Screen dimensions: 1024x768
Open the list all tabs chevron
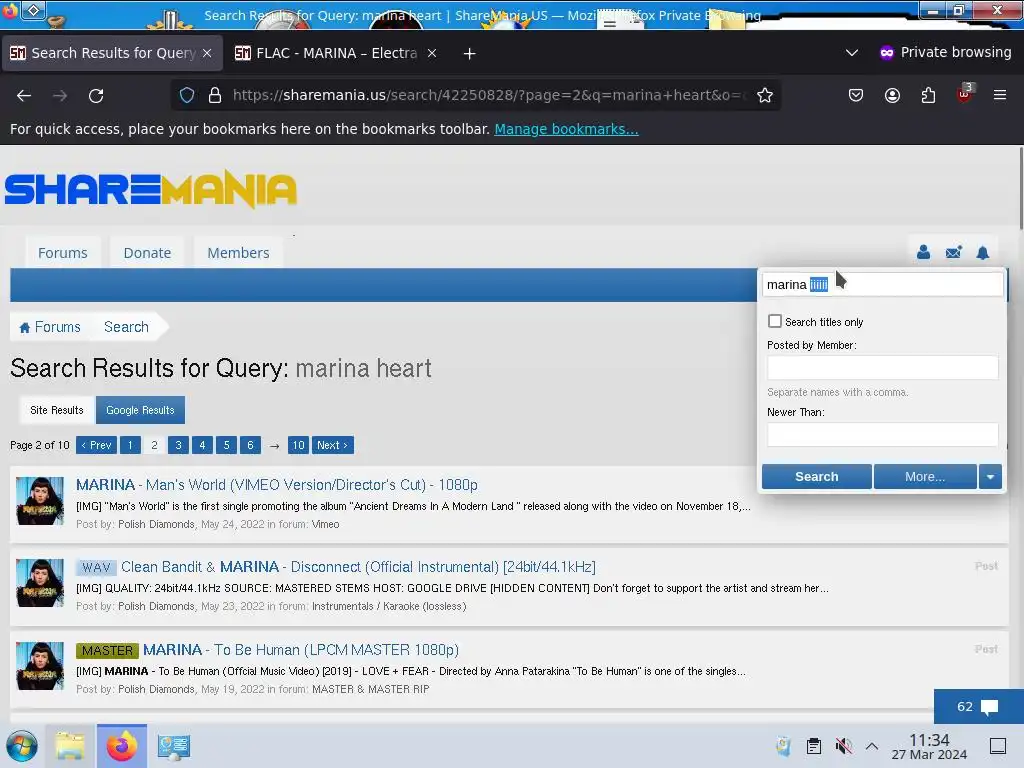tap(852, 53)
